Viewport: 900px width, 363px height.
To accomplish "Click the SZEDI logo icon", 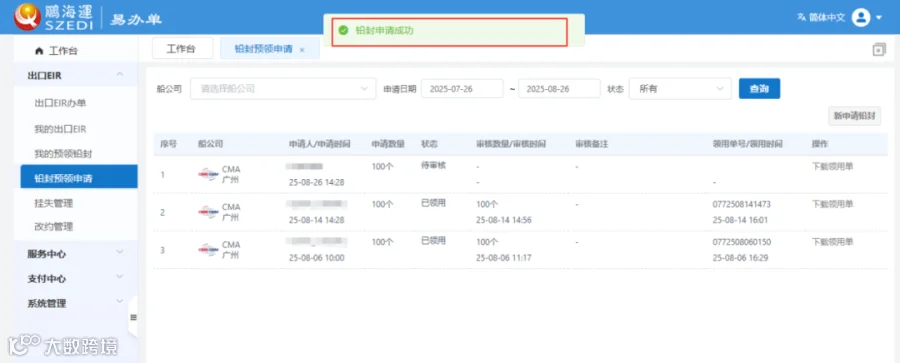I will point(27,16).
